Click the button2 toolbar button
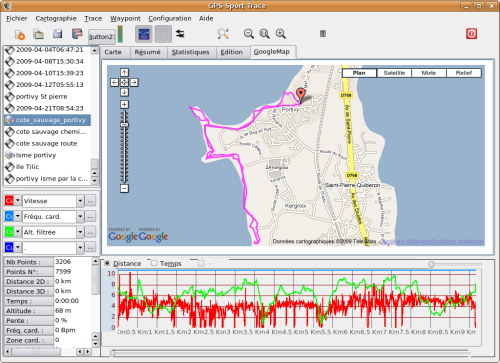This screenshot has height=363, width=500. pyautogui.click(x=102, y=37)
